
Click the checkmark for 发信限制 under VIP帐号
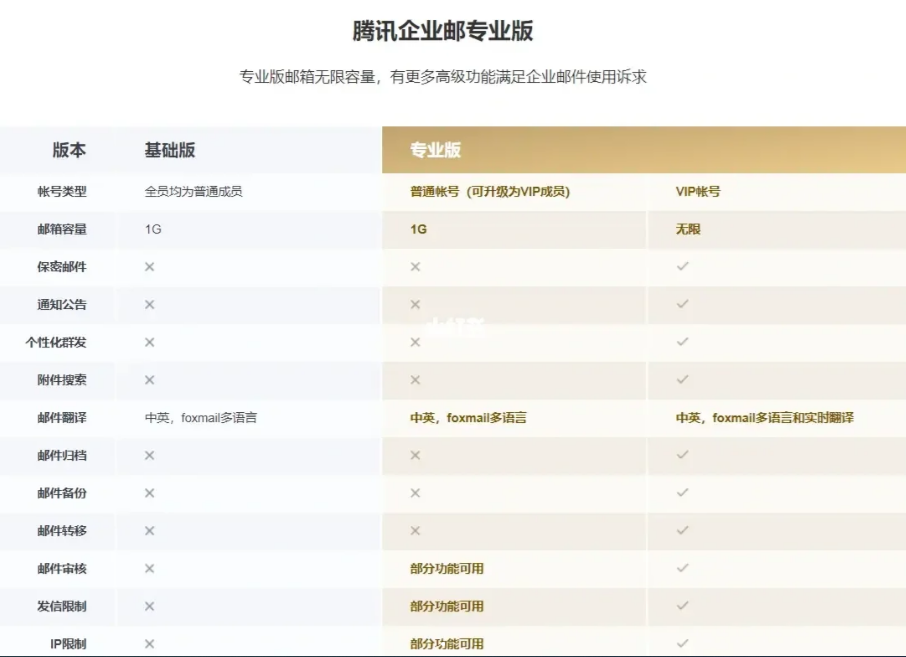(682, 606)
